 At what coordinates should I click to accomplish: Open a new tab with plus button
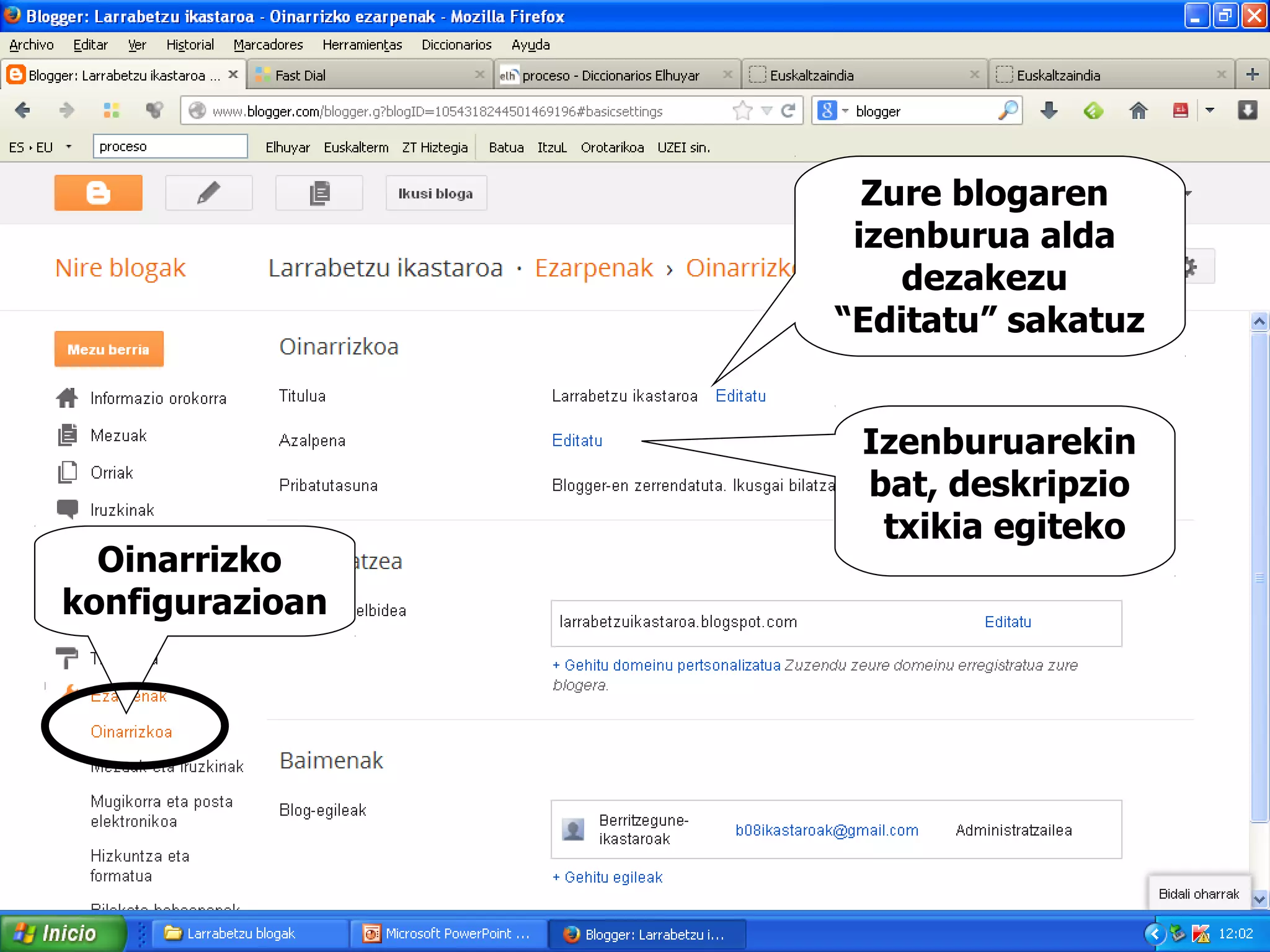point(1252,75)
